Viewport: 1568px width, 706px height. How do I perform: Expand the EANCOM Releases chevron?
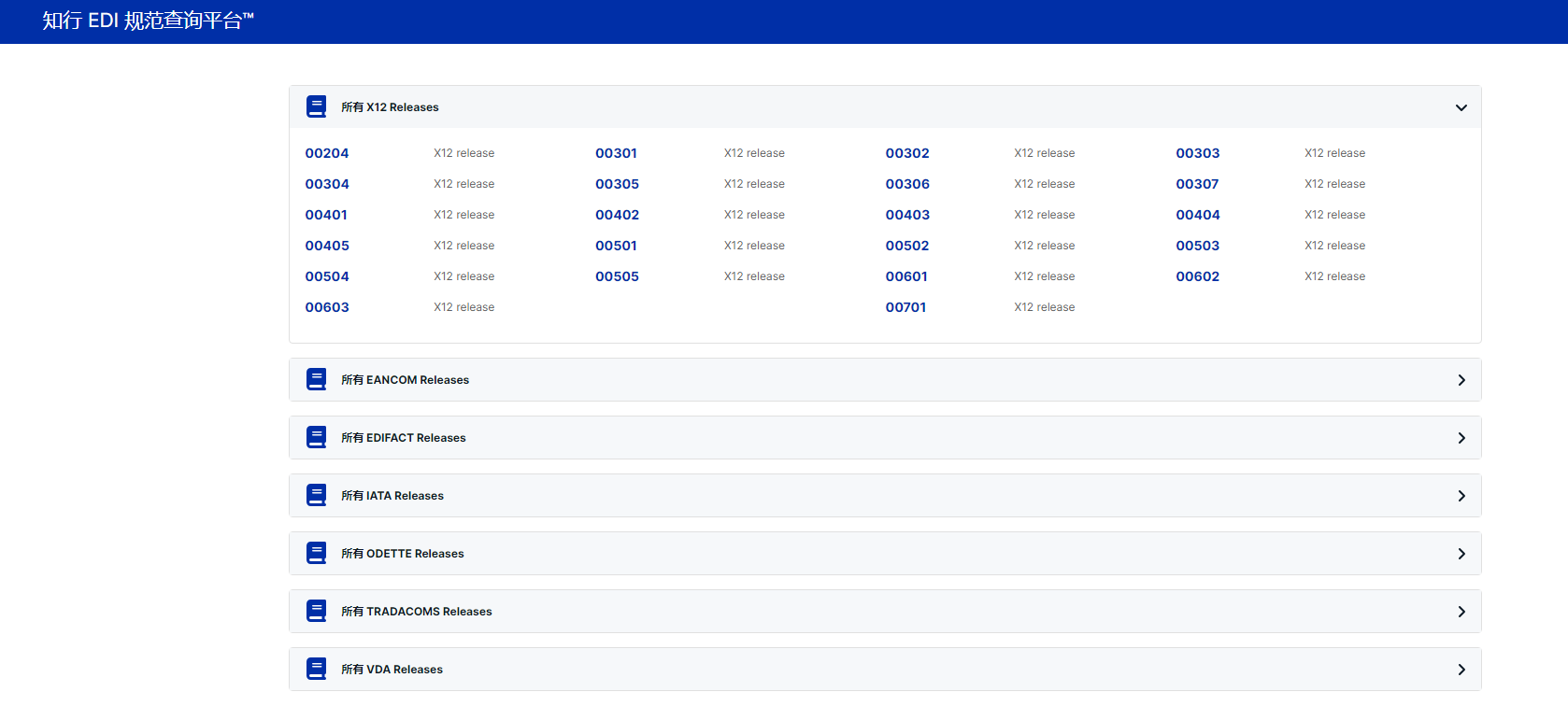[x=1461, y=380]
